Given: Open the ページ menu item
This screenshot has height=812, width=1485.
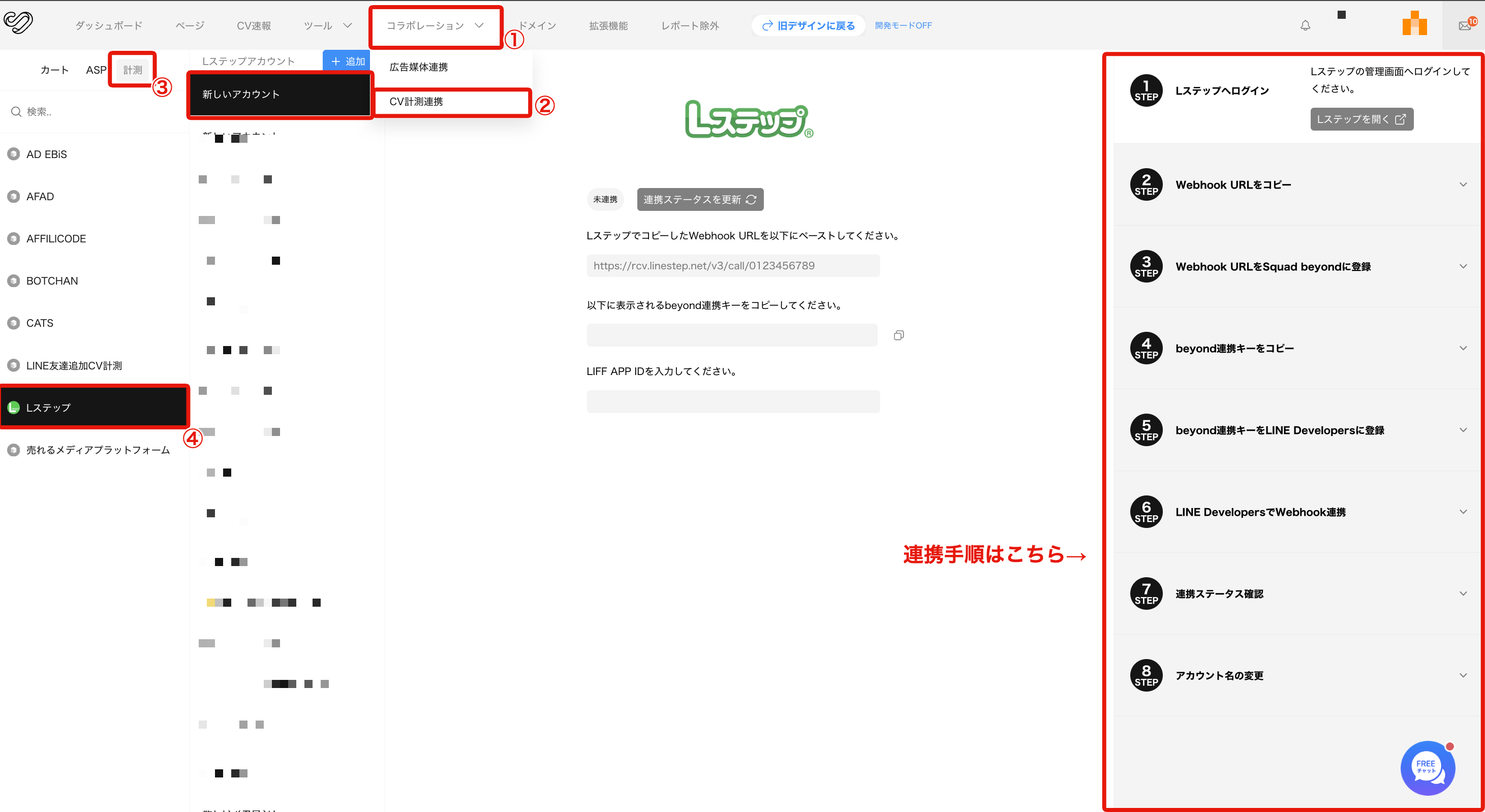Looking at the screenshot, I should pos(190,25).
